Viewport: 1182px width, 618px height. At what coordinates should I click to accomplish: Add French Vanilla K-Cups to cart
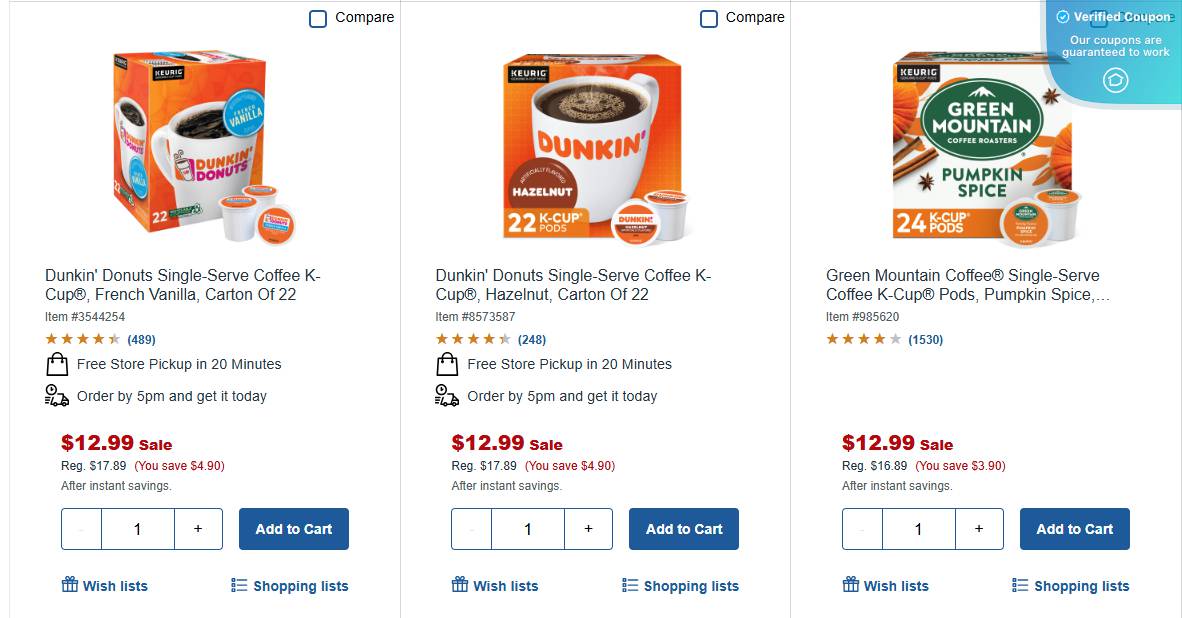(x=293, y=529)
